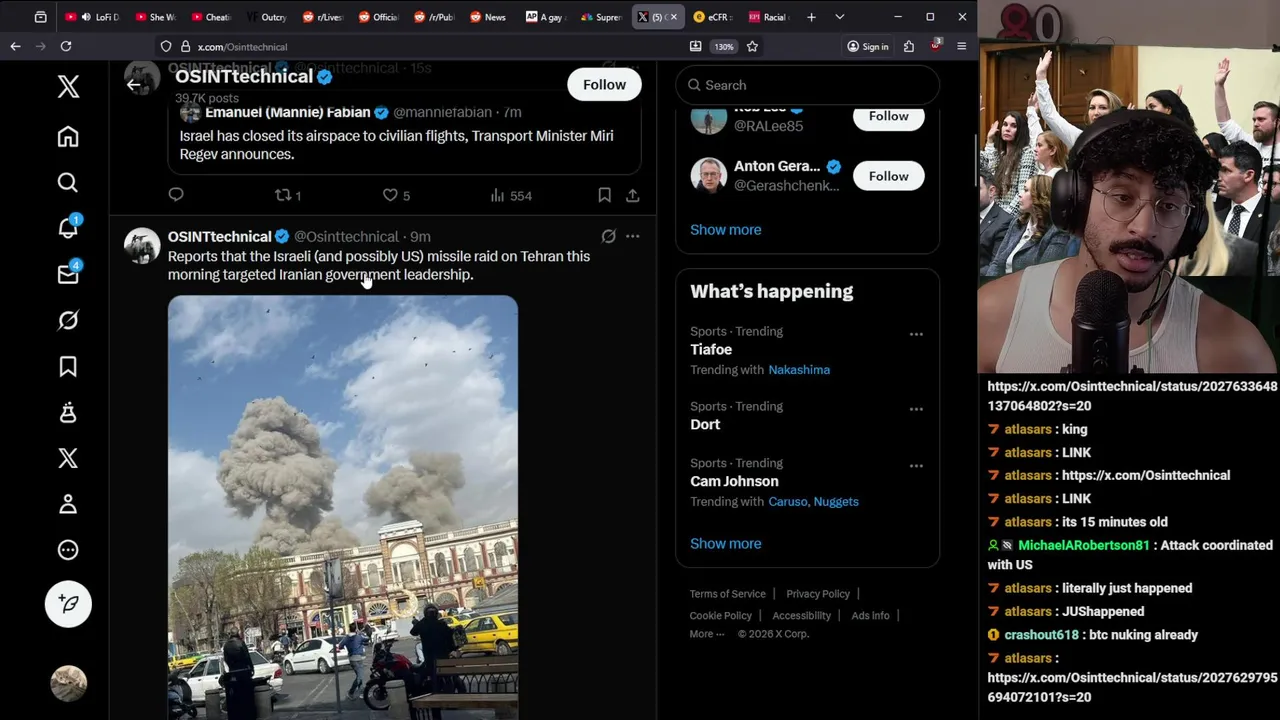The image size is (1280, 720).
Task: Follow OSINTtechnical via header Follow button
Action: click(x=604, y=85)
